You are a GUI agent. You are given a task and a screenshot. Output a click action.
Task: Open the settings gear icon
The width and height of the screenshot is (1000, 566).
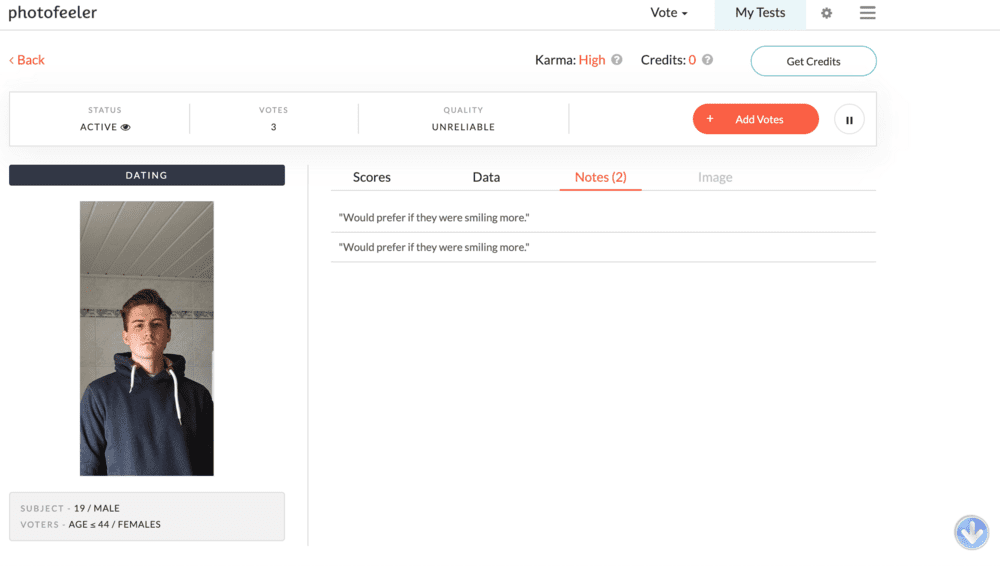826,14
